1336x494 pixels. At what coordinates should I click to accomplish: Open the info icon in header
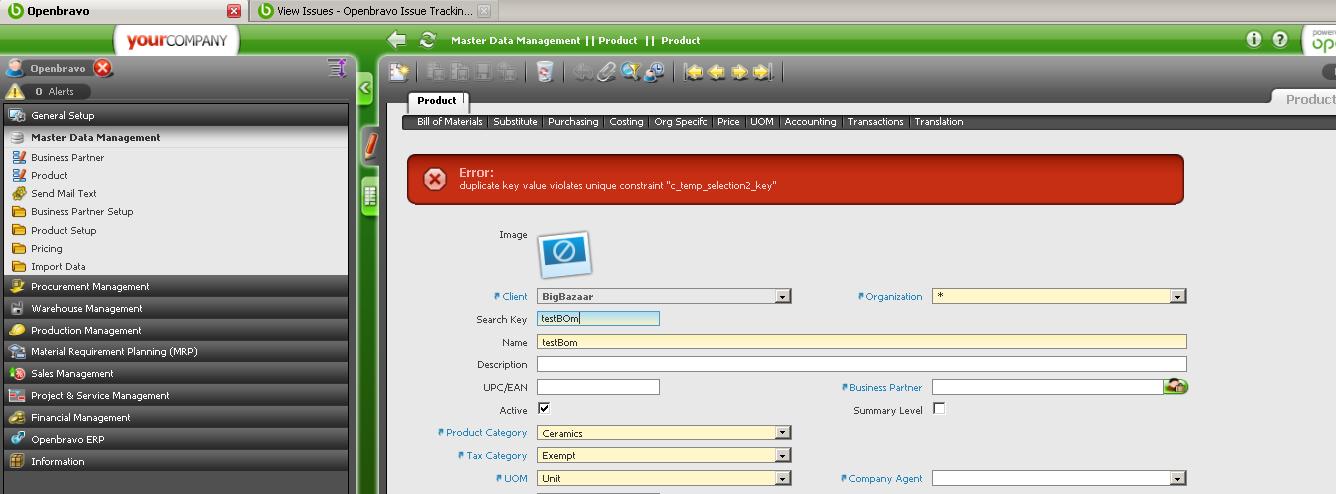click(1254, 39)
